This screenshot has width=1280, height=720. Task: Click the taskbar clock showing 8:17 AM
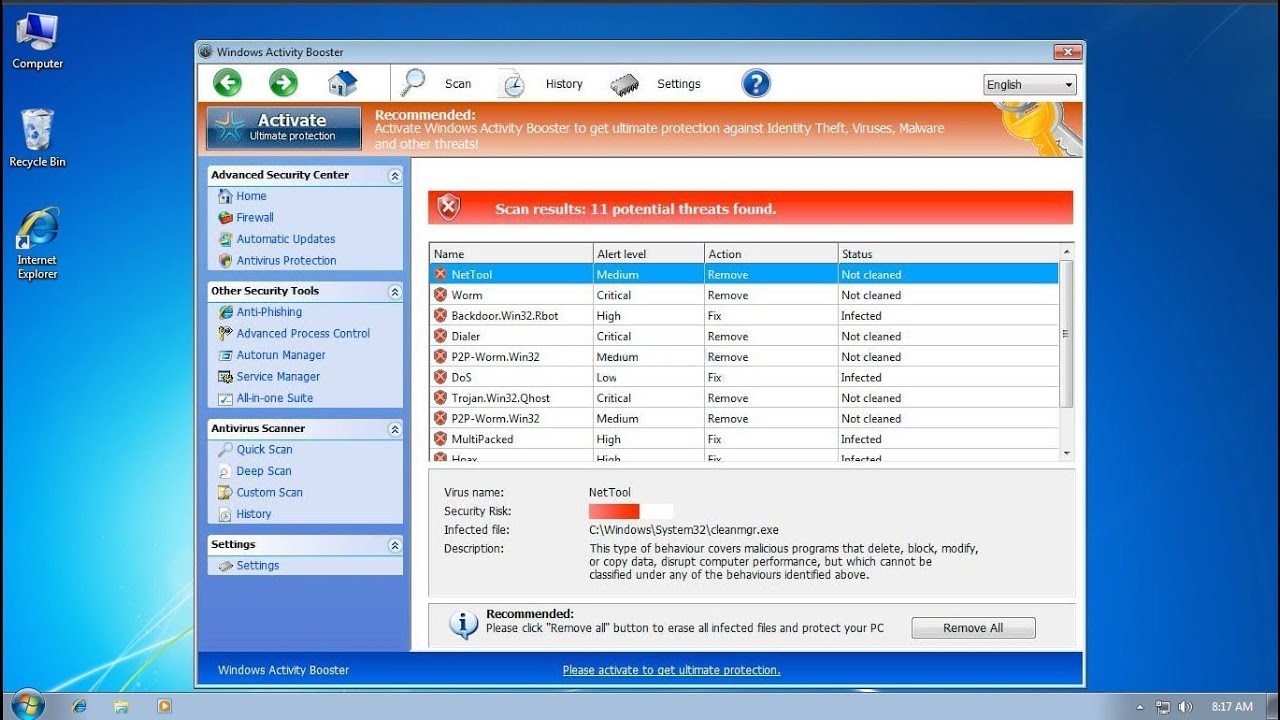(x=1231, y=706)
